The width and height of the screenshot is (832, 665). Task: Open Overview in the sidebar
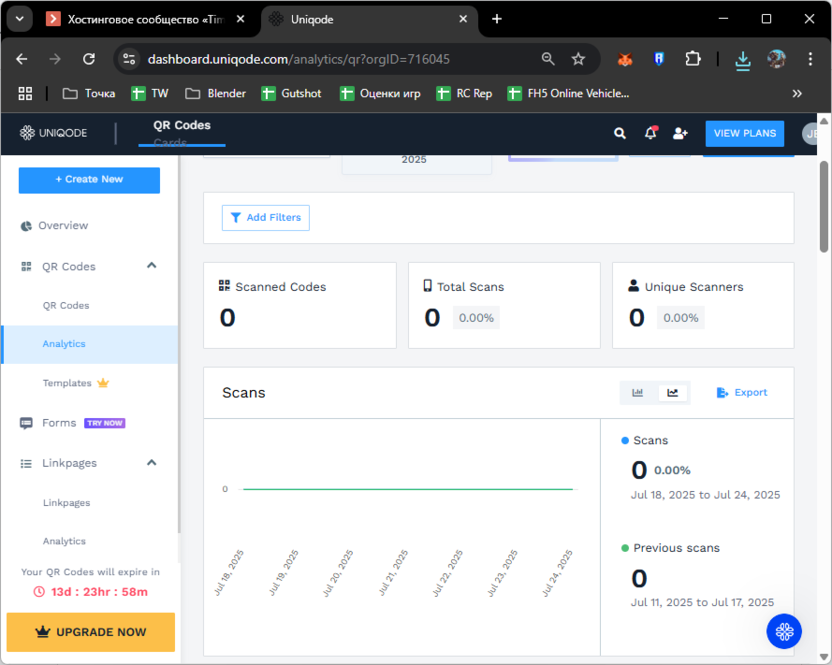coord(63,226)
